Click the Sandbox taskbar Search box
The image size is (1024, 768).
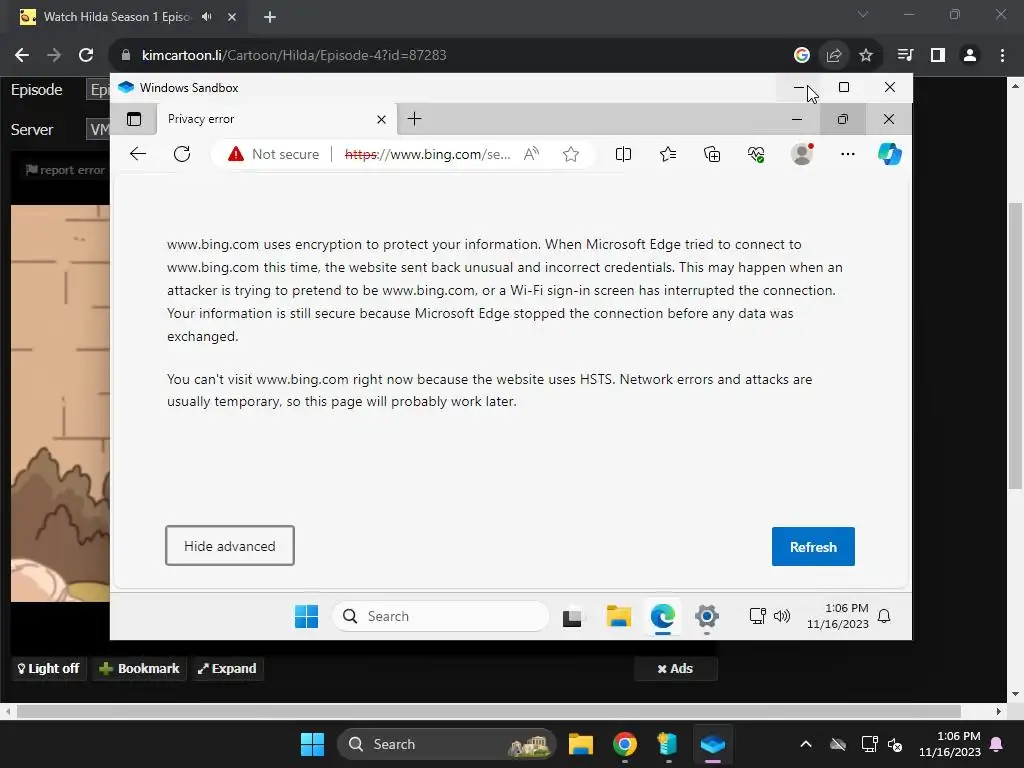[441, 616]
